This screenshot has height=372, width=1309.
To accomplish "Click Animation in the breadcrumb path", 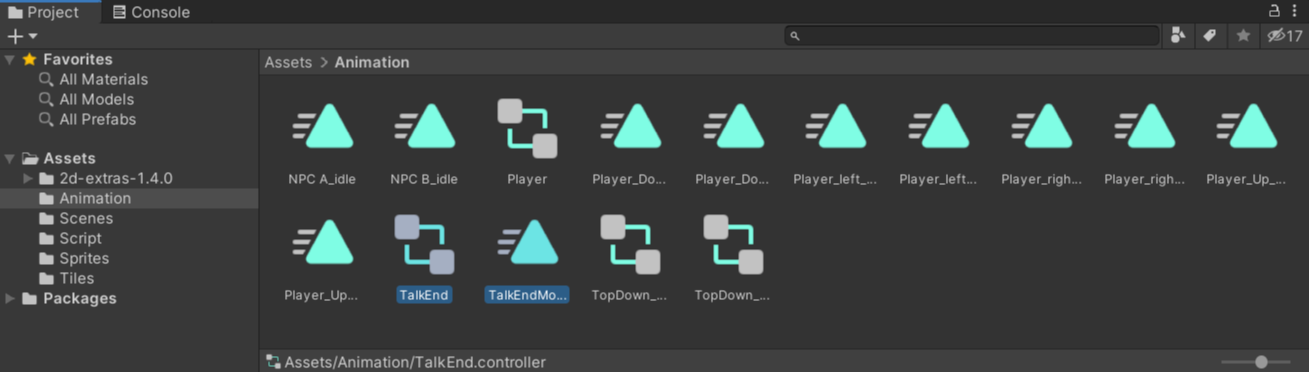I will point(372,62).
